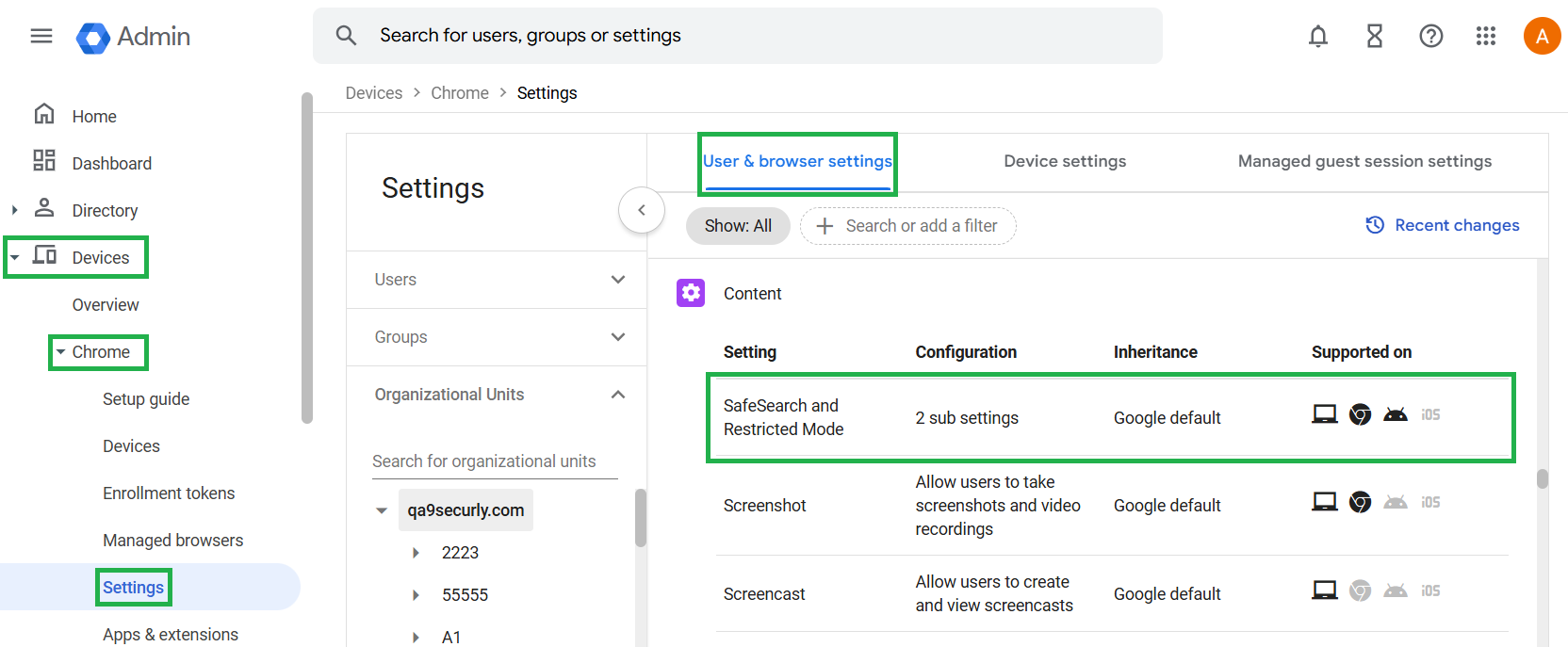Click Chrome browser icon in SafeSearch row
Image resolution: width=1568 pixels, height=647 pixels.
[1360, 414]
